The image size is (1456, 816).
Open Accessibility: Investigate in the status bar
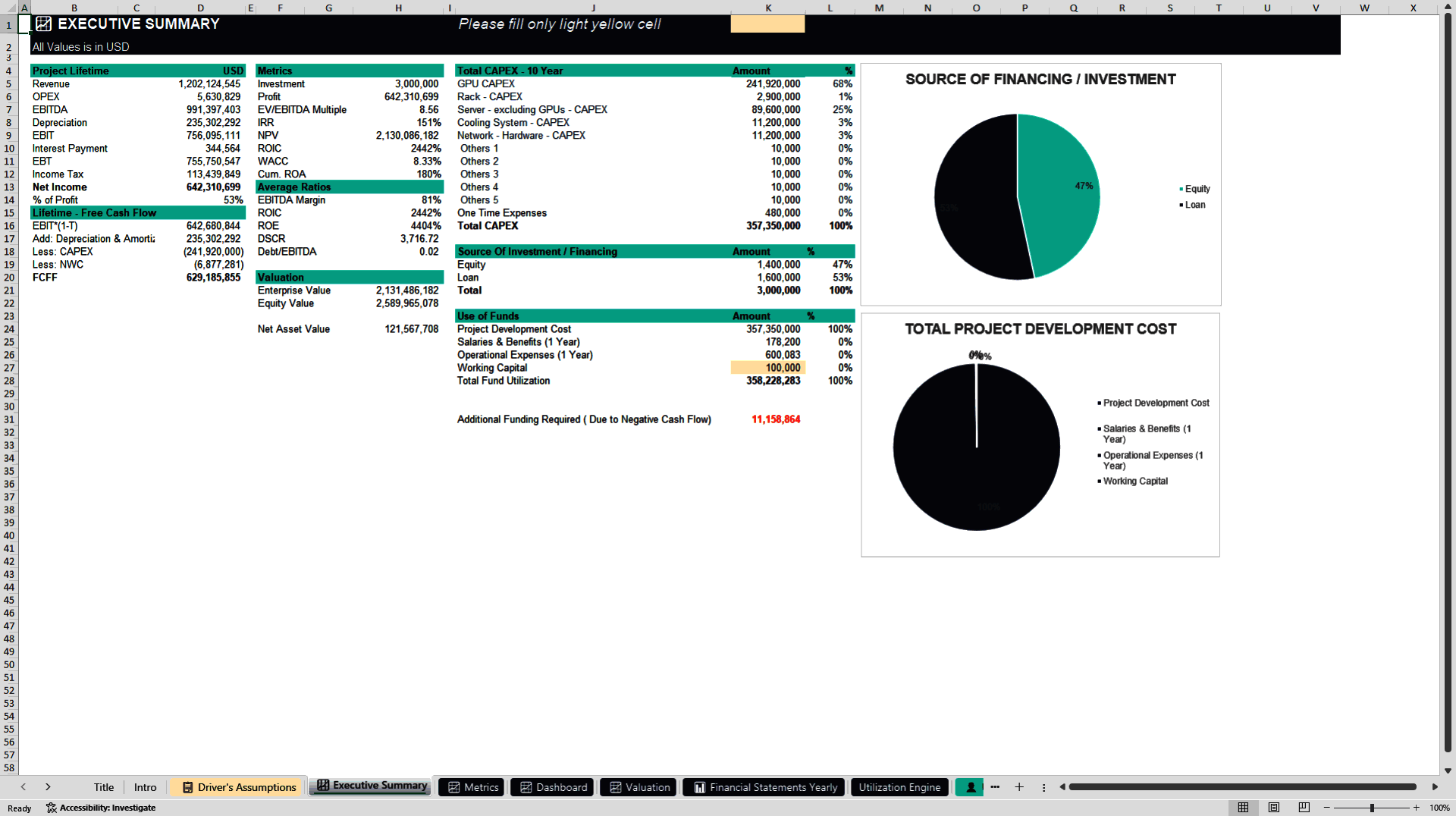tap(101, 808)
